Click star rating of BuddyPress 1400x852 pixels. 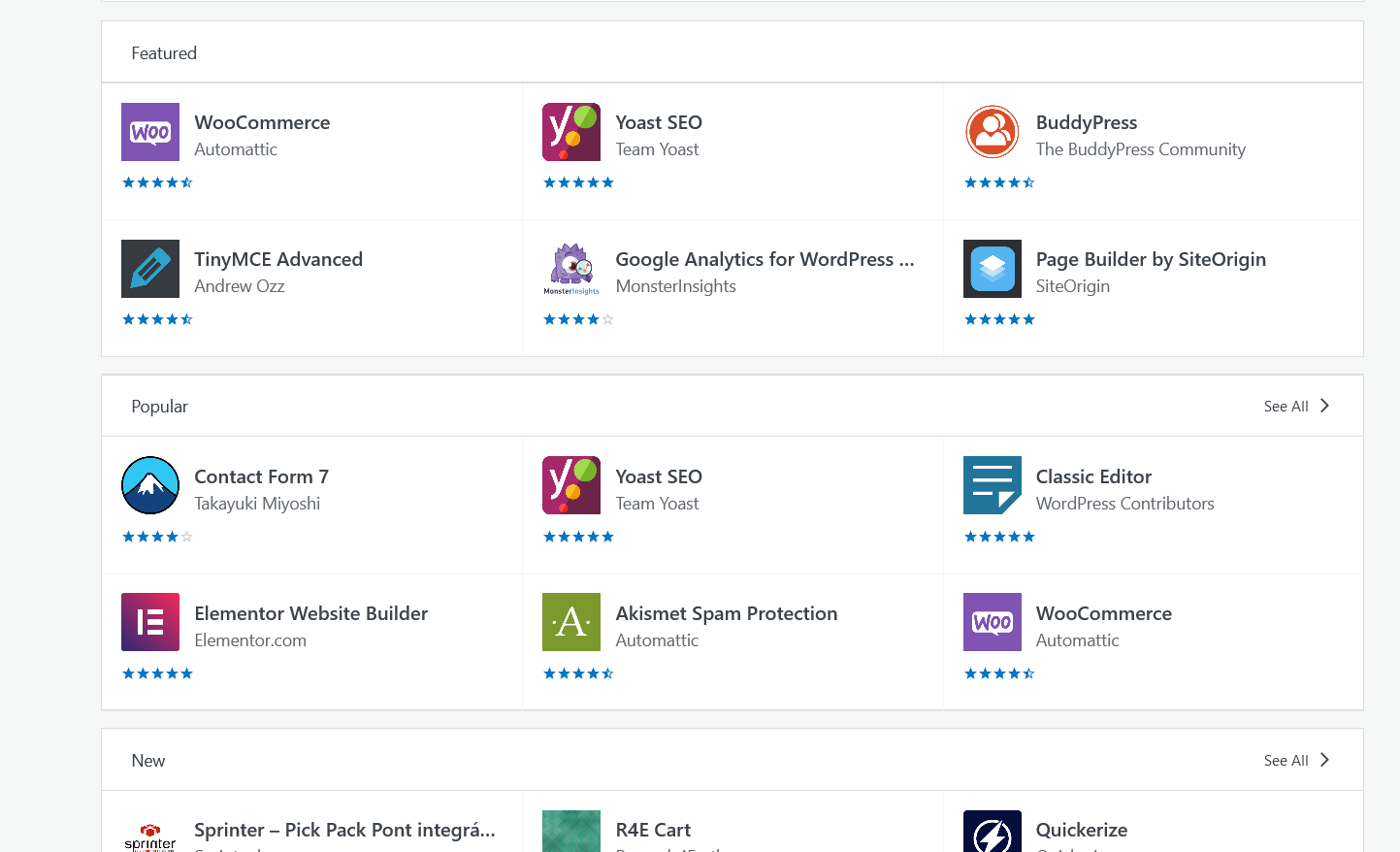click(999, 182)
